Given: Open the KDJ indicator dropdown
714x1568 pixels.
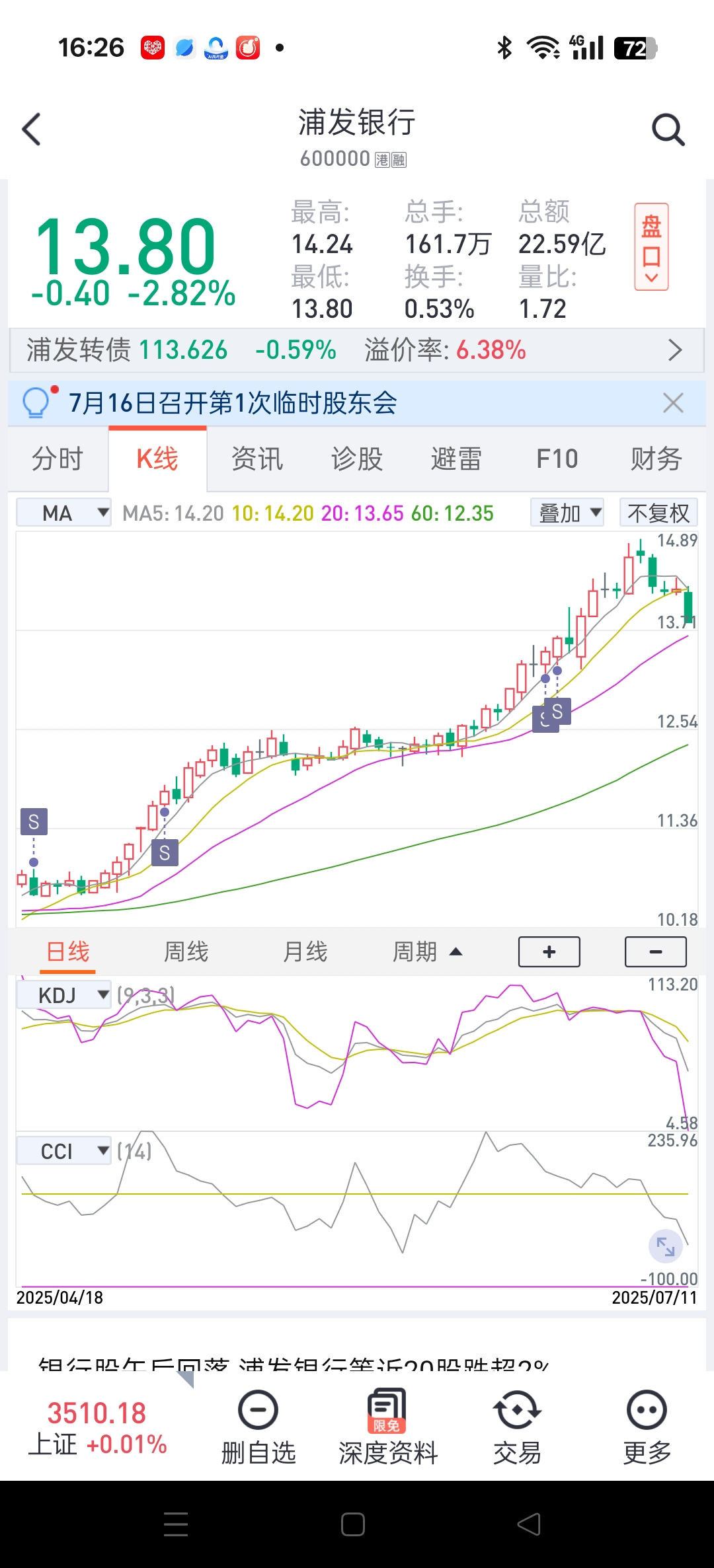Looking at the screenshot, I should pyautogui.click(x=63, y=994).
